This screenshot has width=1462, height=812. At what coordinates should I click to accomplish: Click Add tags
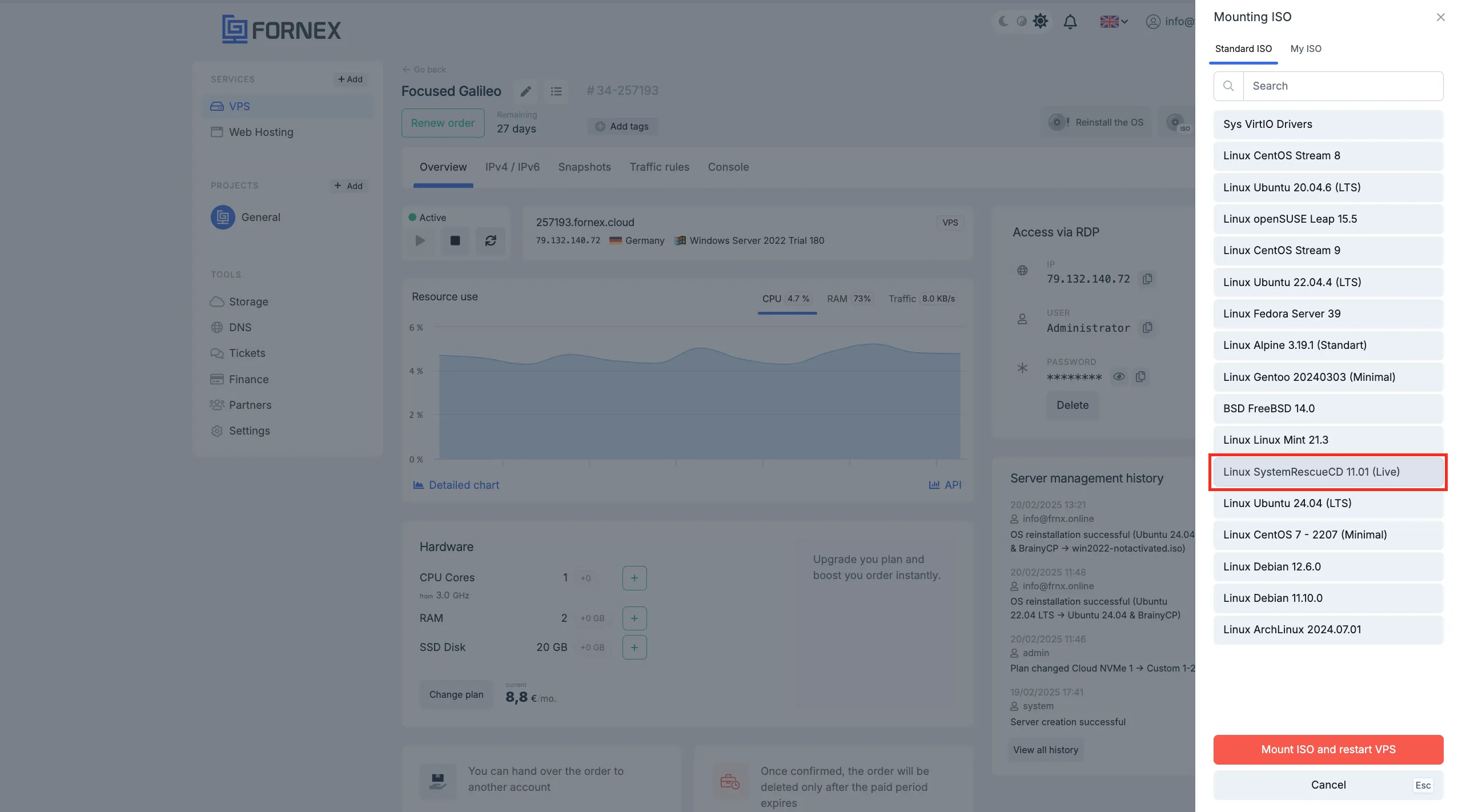[622, 126]
